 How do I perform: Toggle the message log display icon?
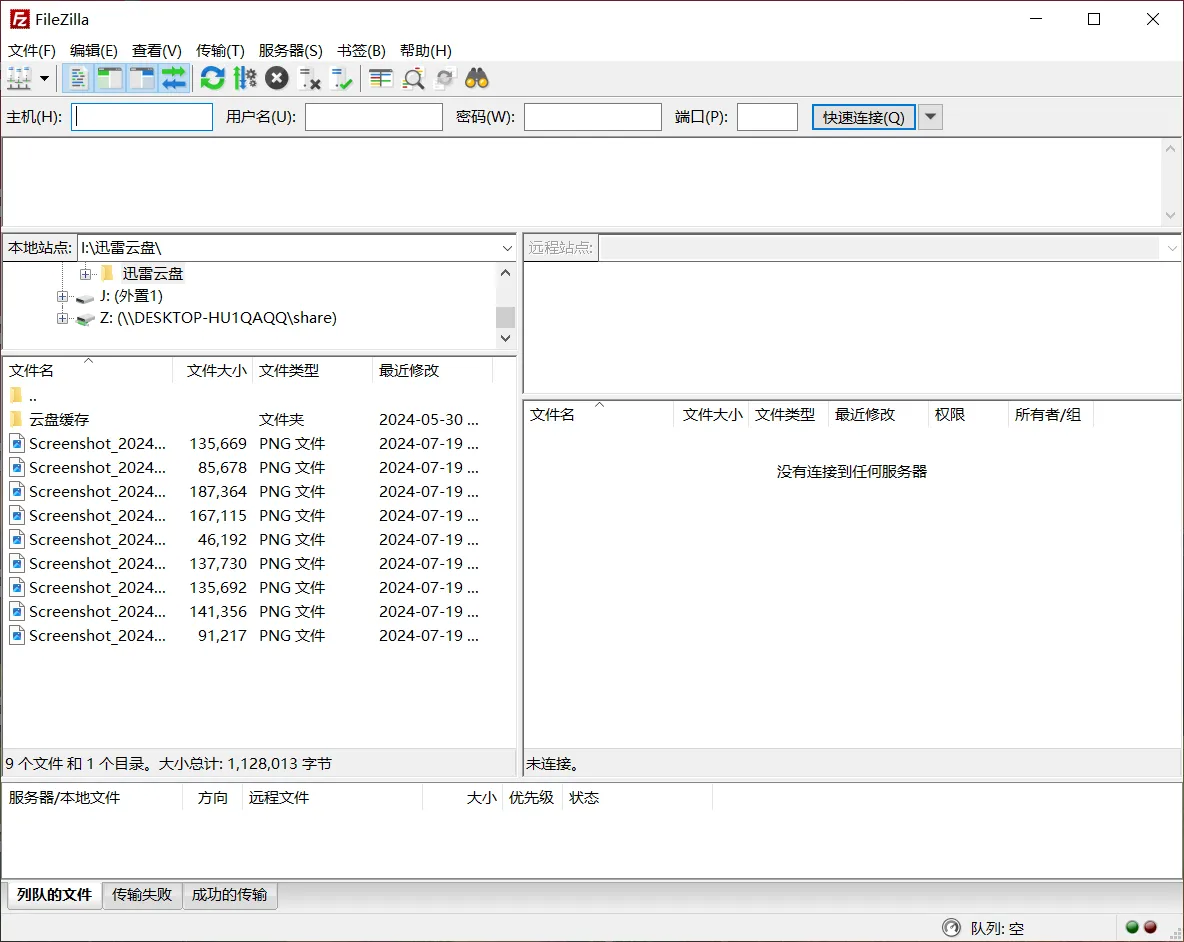[78, 78]
